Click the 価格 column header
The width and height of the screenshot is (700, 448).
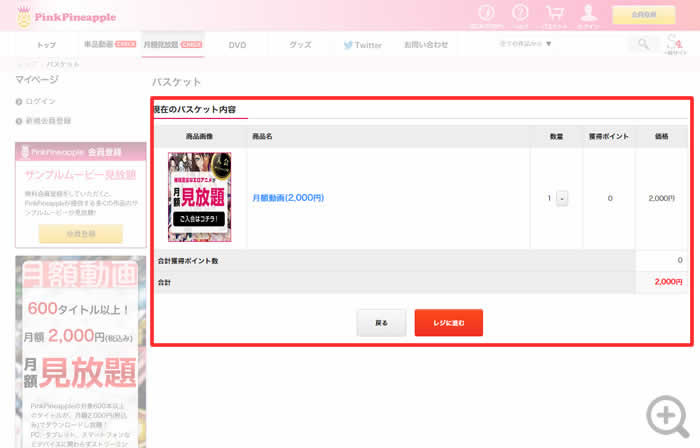[x=662, y=136]
